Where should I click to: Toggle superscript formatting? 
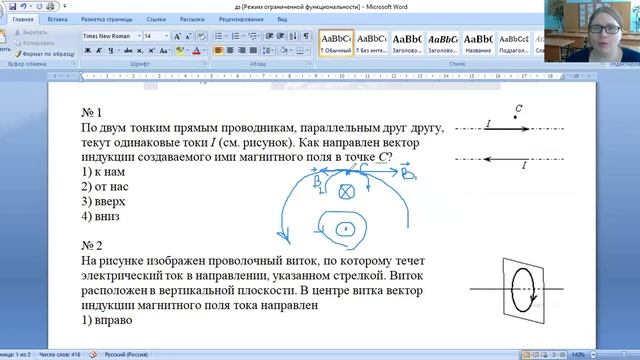[x=151, y=51]
